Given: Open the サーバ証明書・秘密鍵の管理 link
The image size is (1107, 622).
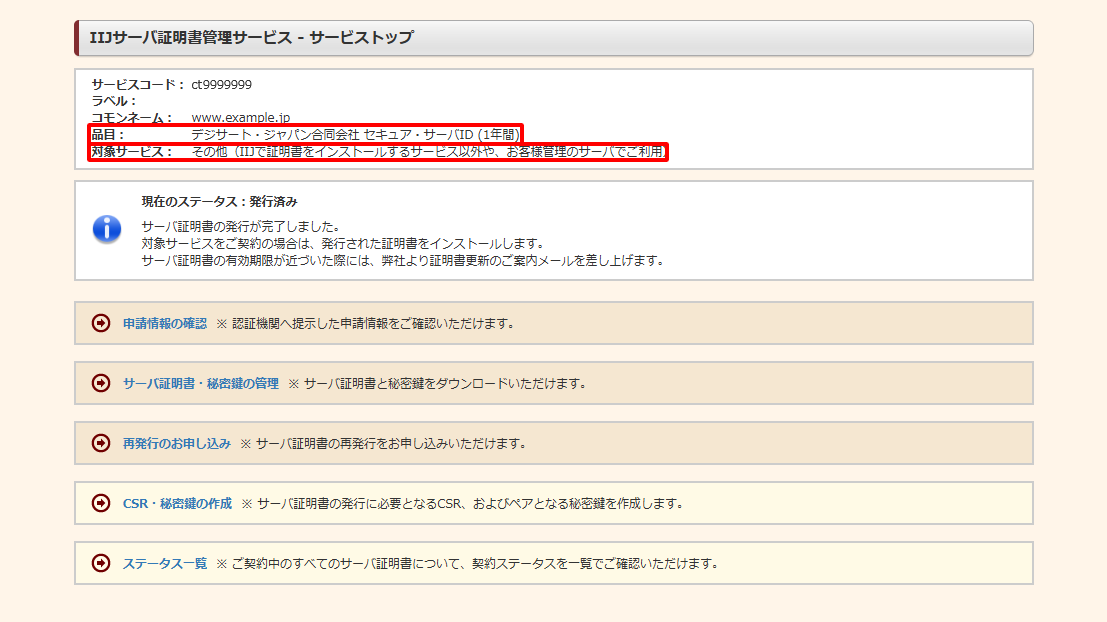Looking at the screenshot, I should click(200, 383).
